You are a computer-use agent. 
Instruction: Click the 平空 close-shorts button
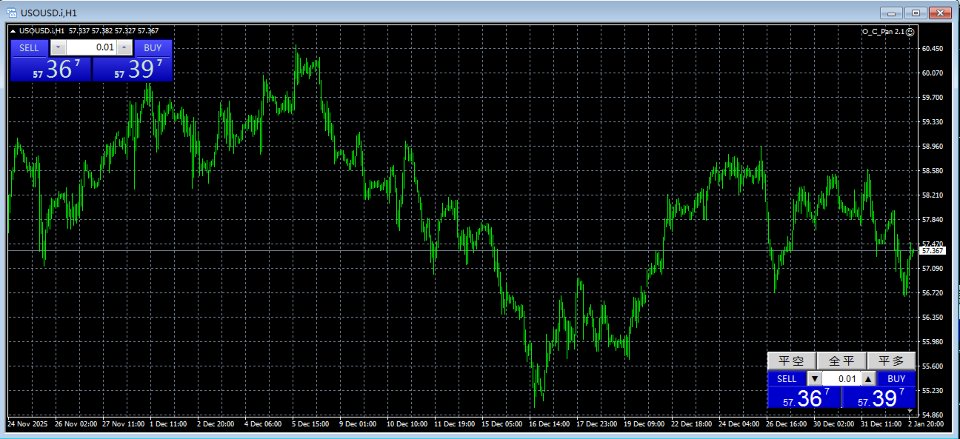click(792, 361)
